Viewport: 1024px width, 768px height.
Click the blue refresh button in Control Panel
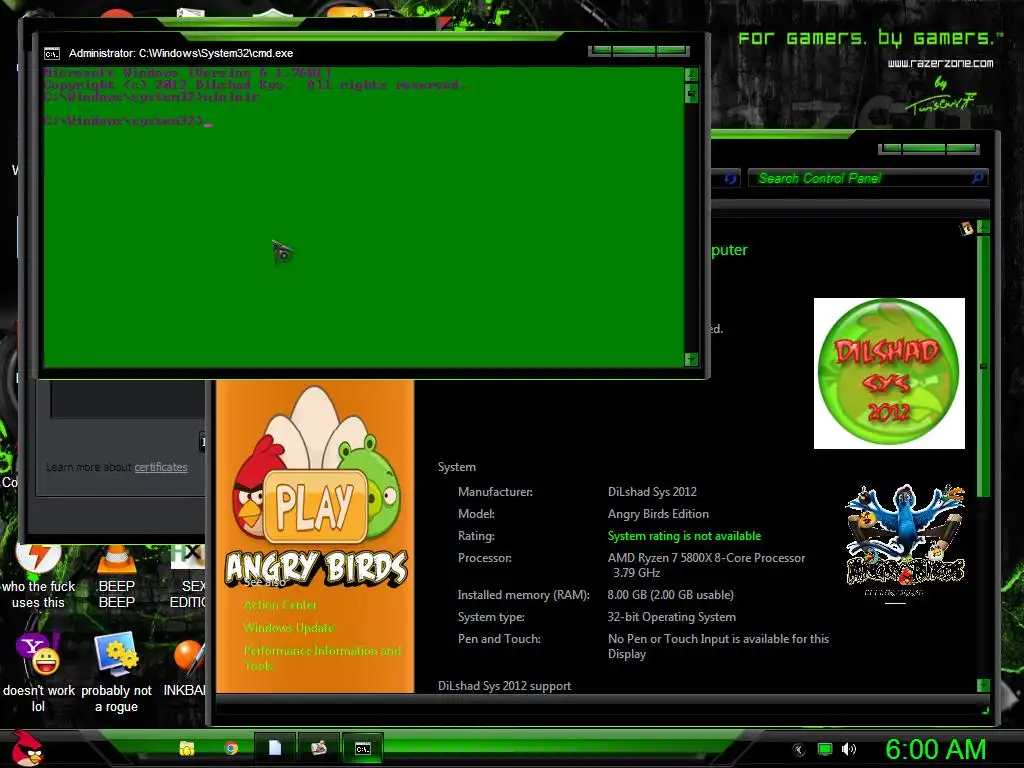(730, 178)
